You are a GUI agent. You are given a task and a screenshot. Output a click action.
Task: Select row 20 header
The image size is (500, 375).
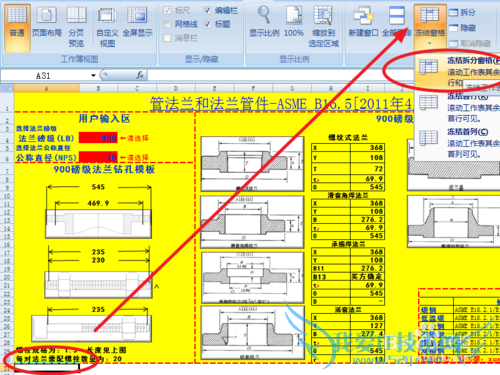7,277
